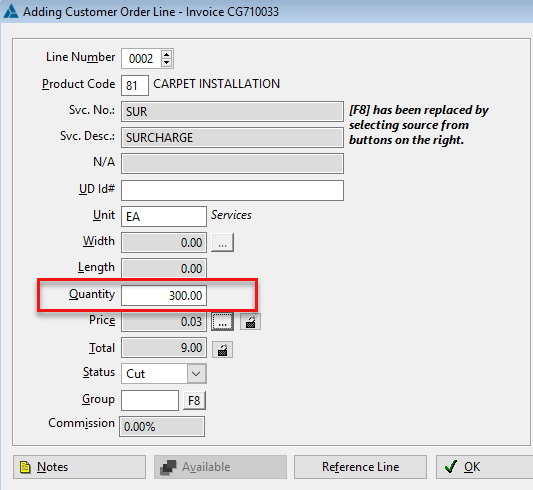533x490 pixels.
Task: Select the Product Code field with 81
Action: [135, 85]
